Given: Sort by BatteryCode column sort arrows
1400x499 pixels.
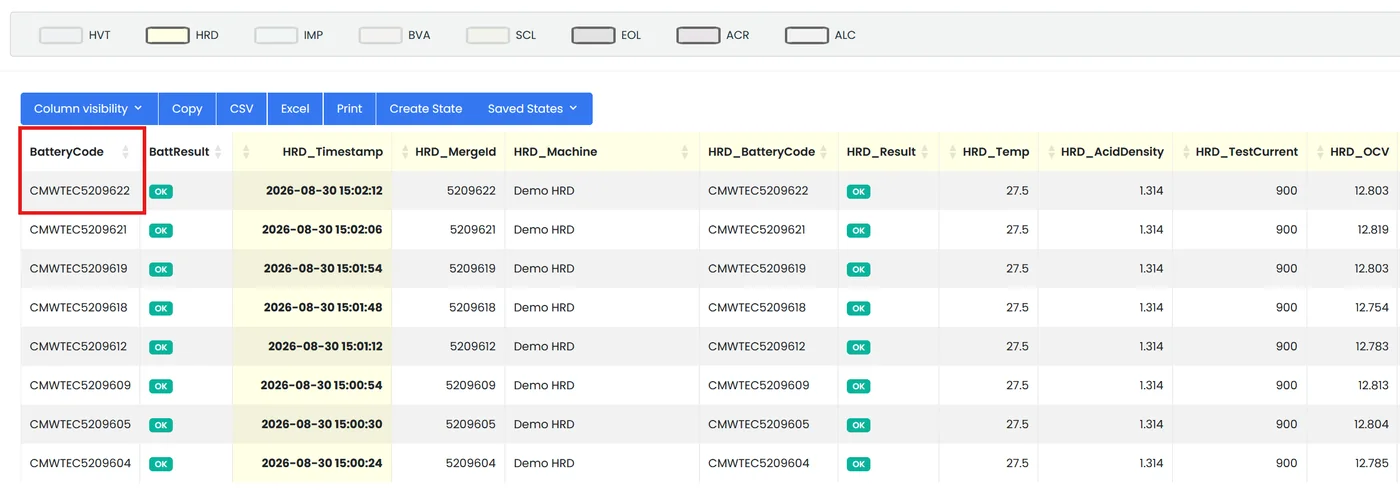Looking at the screenshot, I should point(126,152).
